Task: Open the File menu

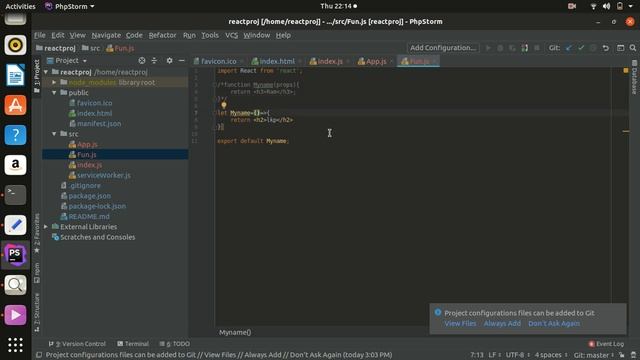Action: tap(40, 35)
